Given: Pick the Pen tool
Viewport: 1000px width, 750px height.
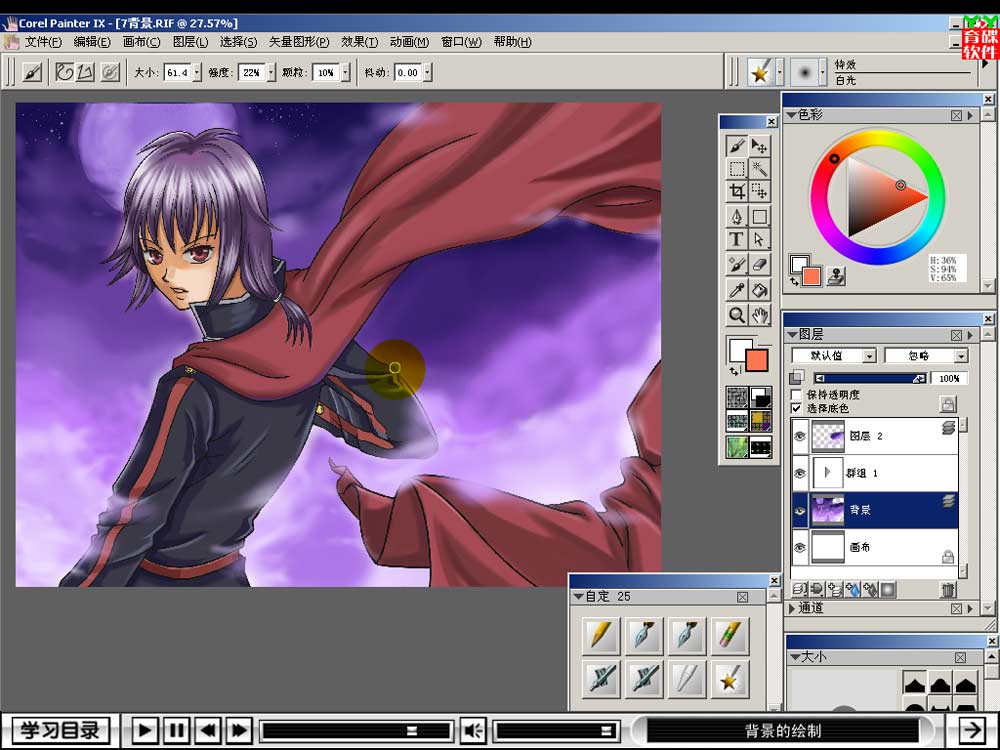Looking at the screenshot, I should [737, 217].
